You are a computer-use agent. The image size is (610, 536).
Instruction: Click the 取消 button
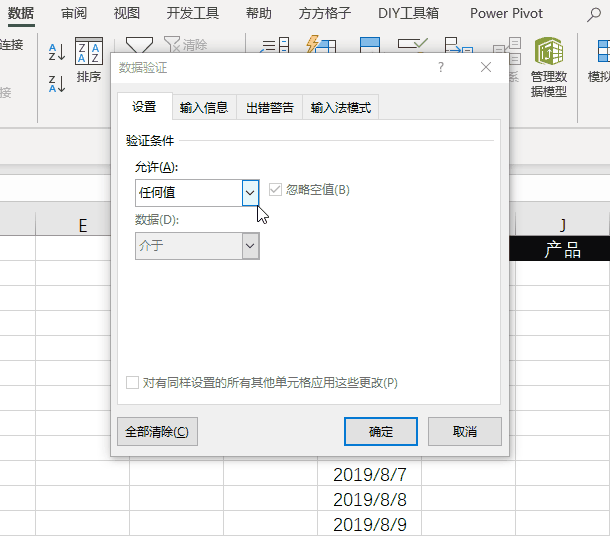(465, 432)
